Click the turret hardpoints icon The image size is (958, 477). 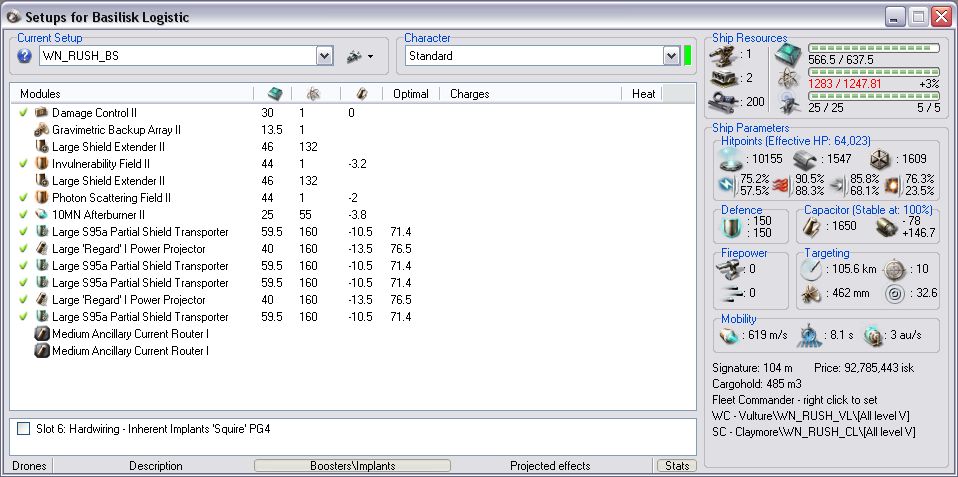[723, 55]
